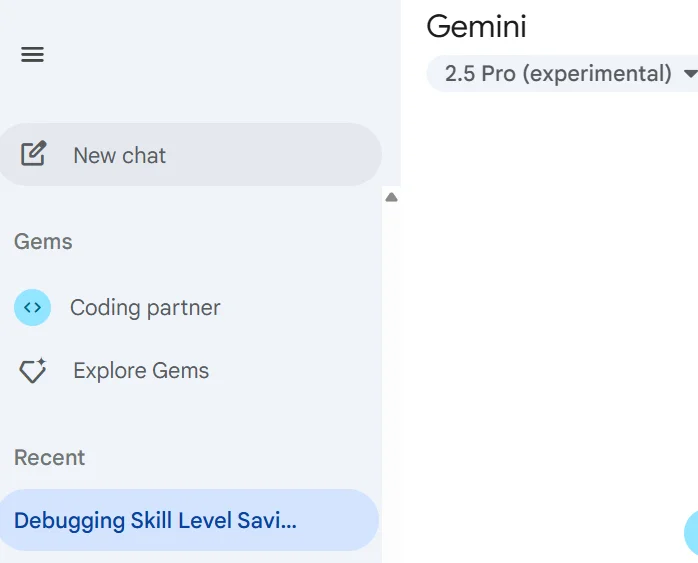Click the blue circle at the bottom right edge
The width and height of the screenshot is (698, 563).
(691, 532)
